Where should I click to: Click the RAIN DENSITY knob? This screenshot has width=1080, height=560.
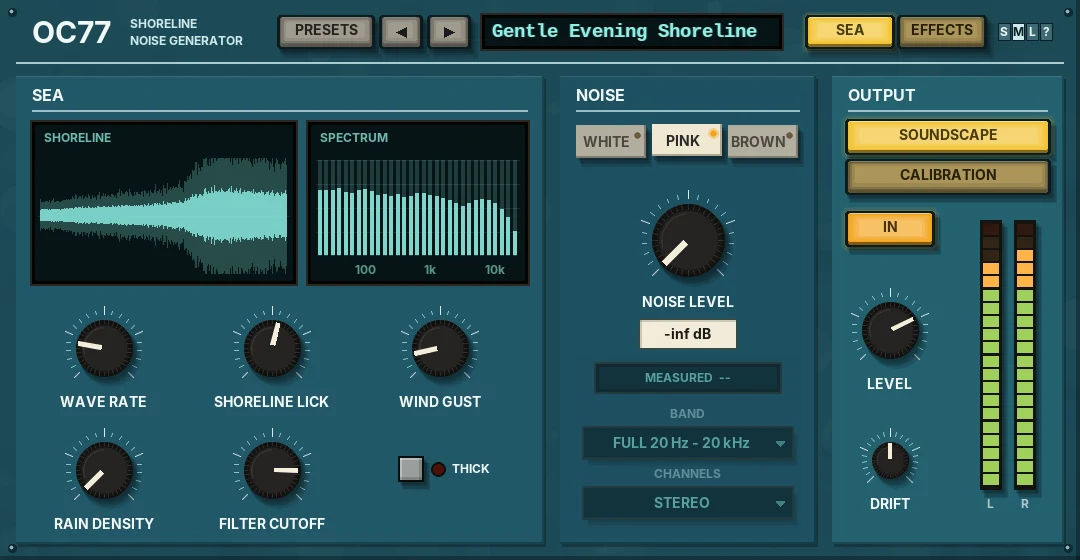tap(104, 470)
